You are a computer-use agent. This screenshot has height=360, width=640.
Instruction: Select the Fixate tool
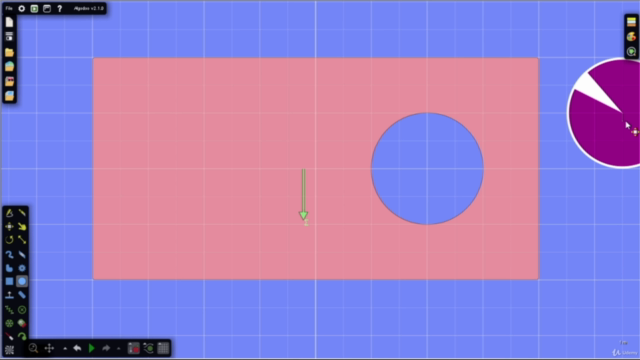click(x=22, y=310)
